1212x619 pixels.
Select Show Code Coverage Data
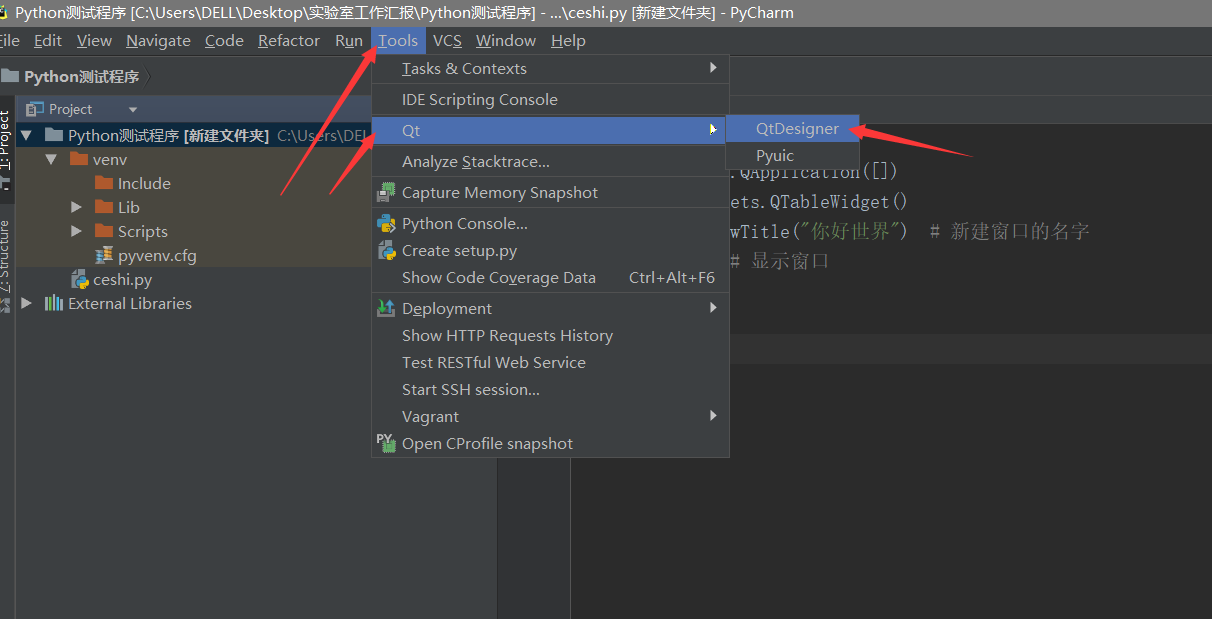tap(550, 278)
